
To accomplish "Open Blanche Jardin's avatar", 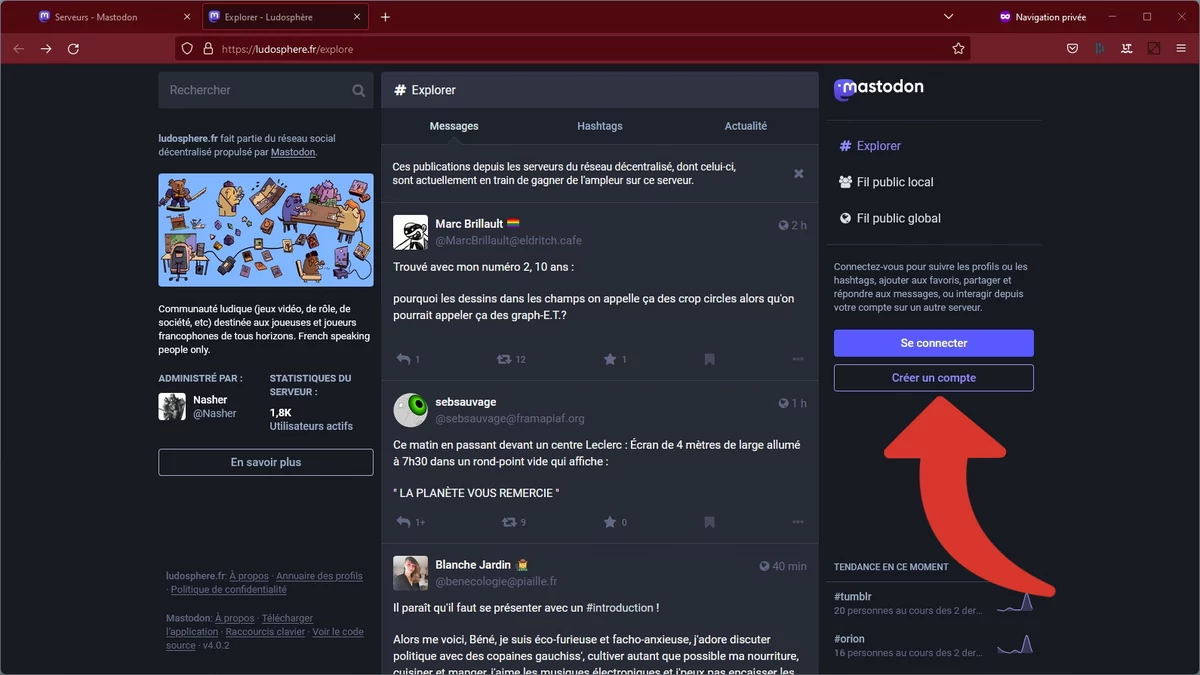I will pyautogui.click(x=410, y=573).
